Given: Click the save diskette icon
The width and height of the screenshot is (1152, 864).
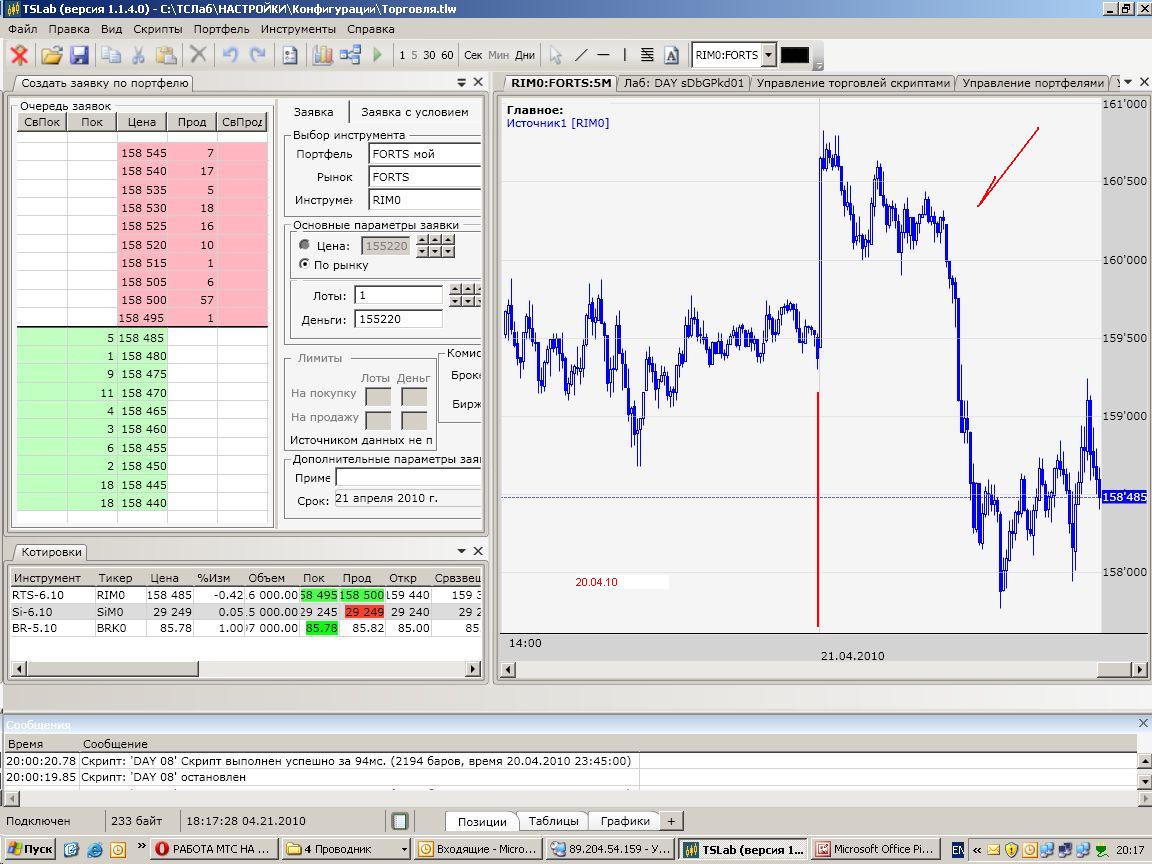Looking at the screenshot, I should [x=79, y=55].
